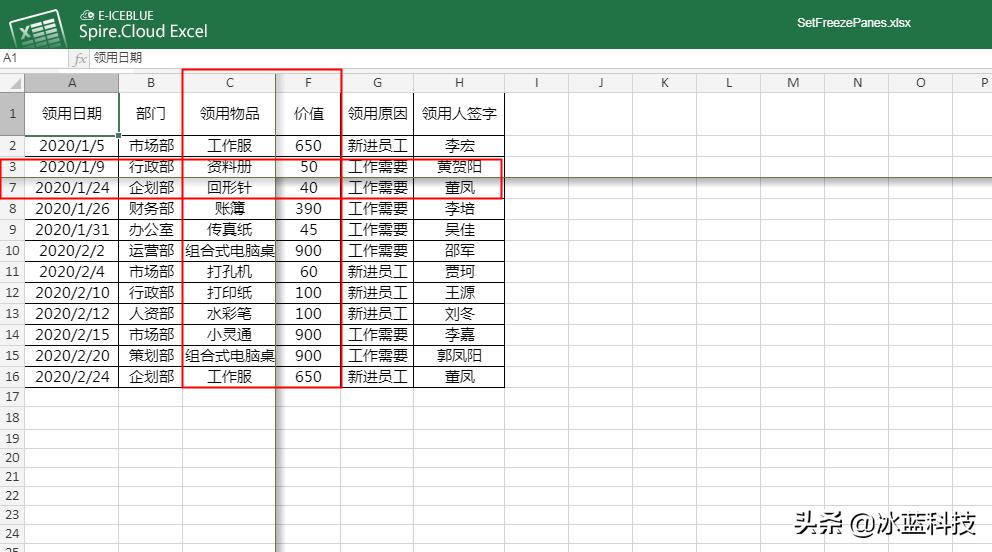
Task: Click the name cell 李培
Action: coord(459,209)
